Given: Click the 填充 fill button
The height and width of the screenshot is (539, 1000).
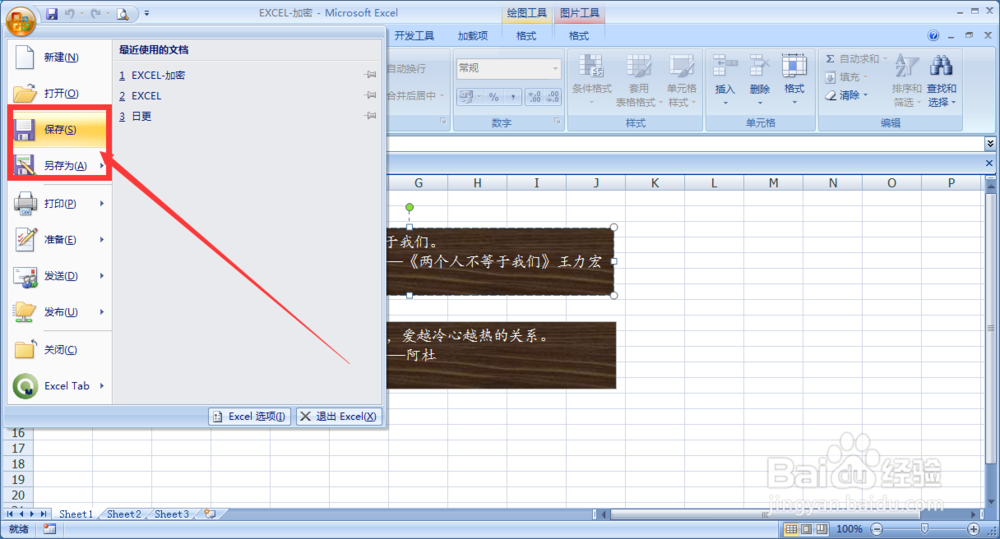Looking at the screenshot, I should [x=846, y=77].
